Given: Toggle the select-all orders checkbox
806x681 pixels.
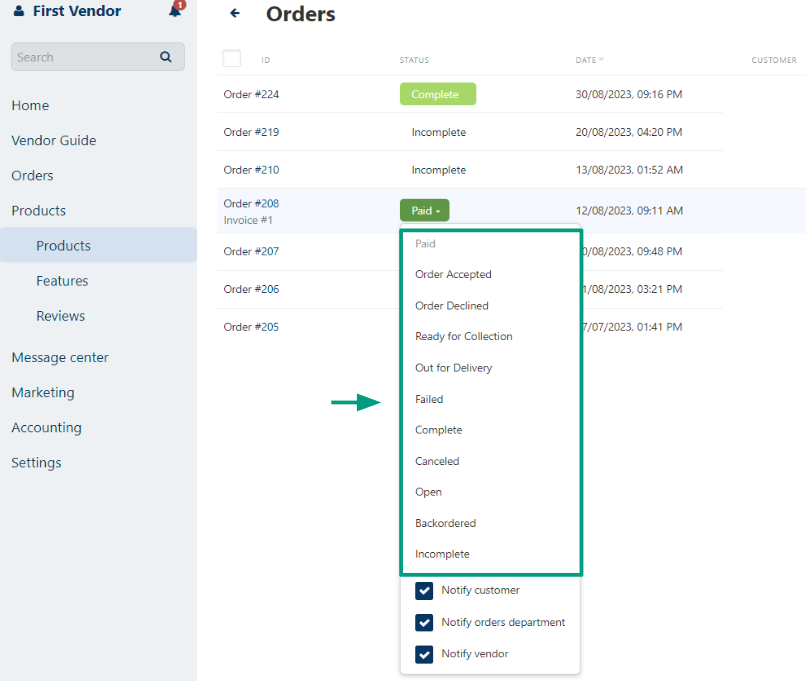Looking at the screenshot, I should [232, 58].
